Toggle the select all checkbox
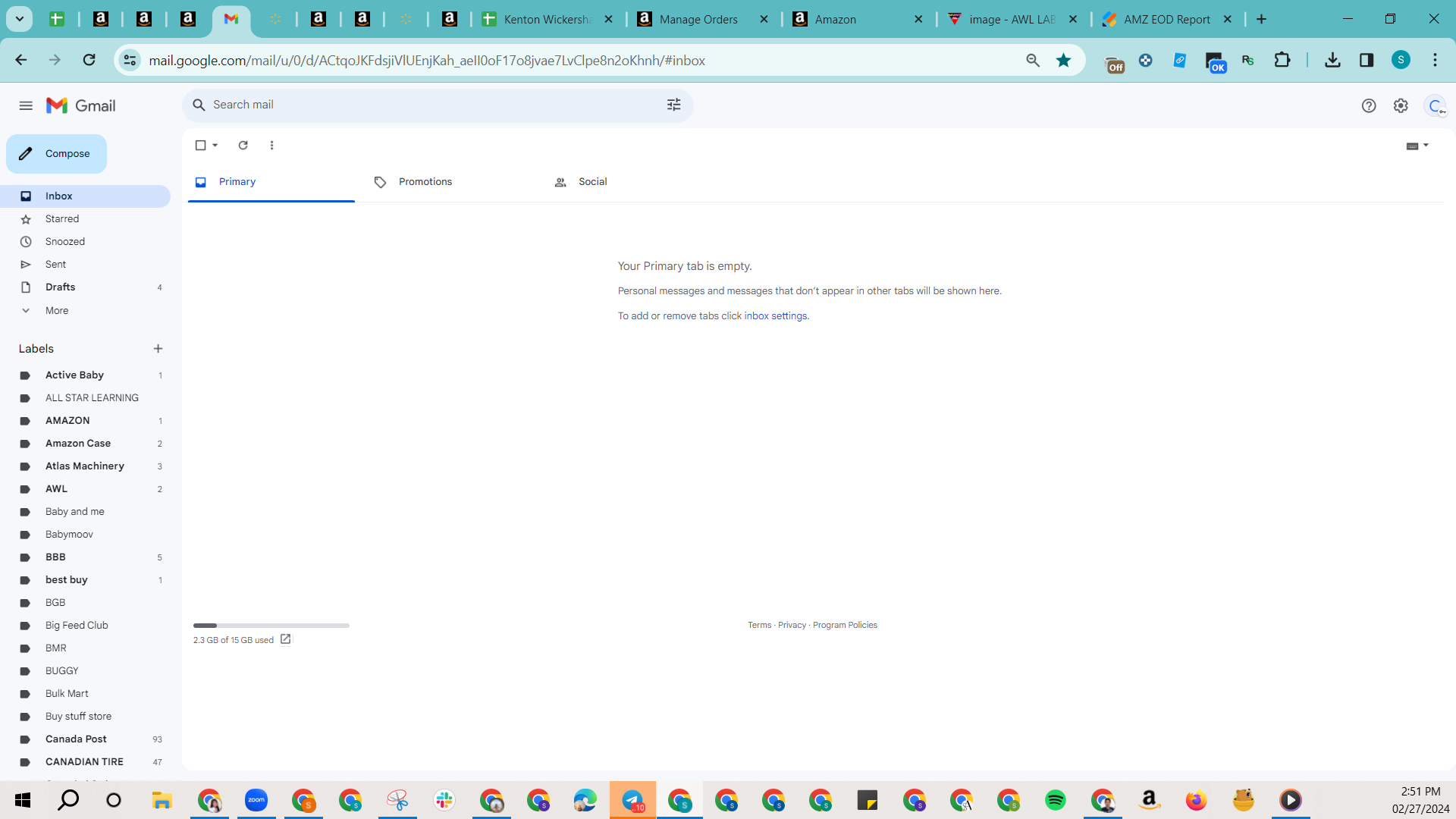The image size is (1456, 819). 200,145
